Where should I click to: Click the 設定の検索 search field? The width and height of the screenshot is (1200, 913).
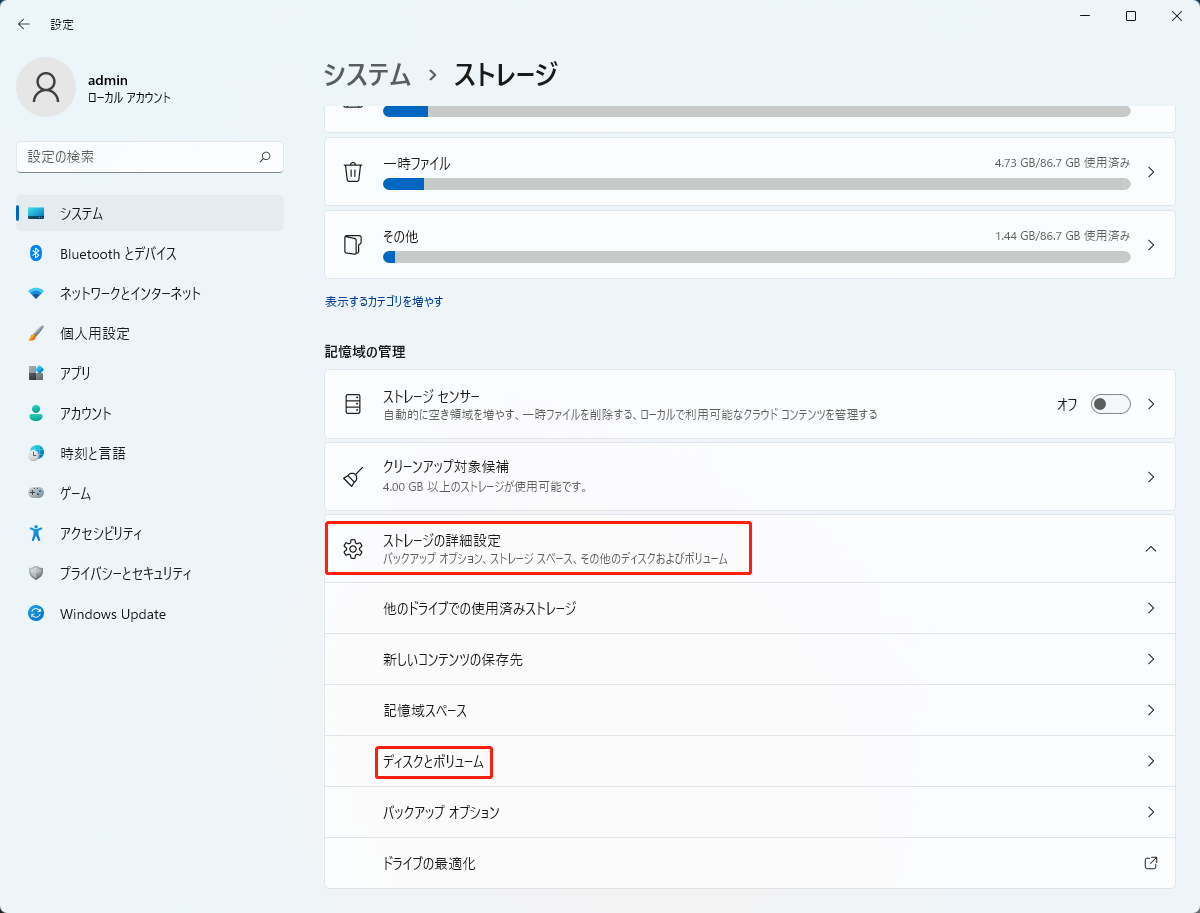click(150, 157)
